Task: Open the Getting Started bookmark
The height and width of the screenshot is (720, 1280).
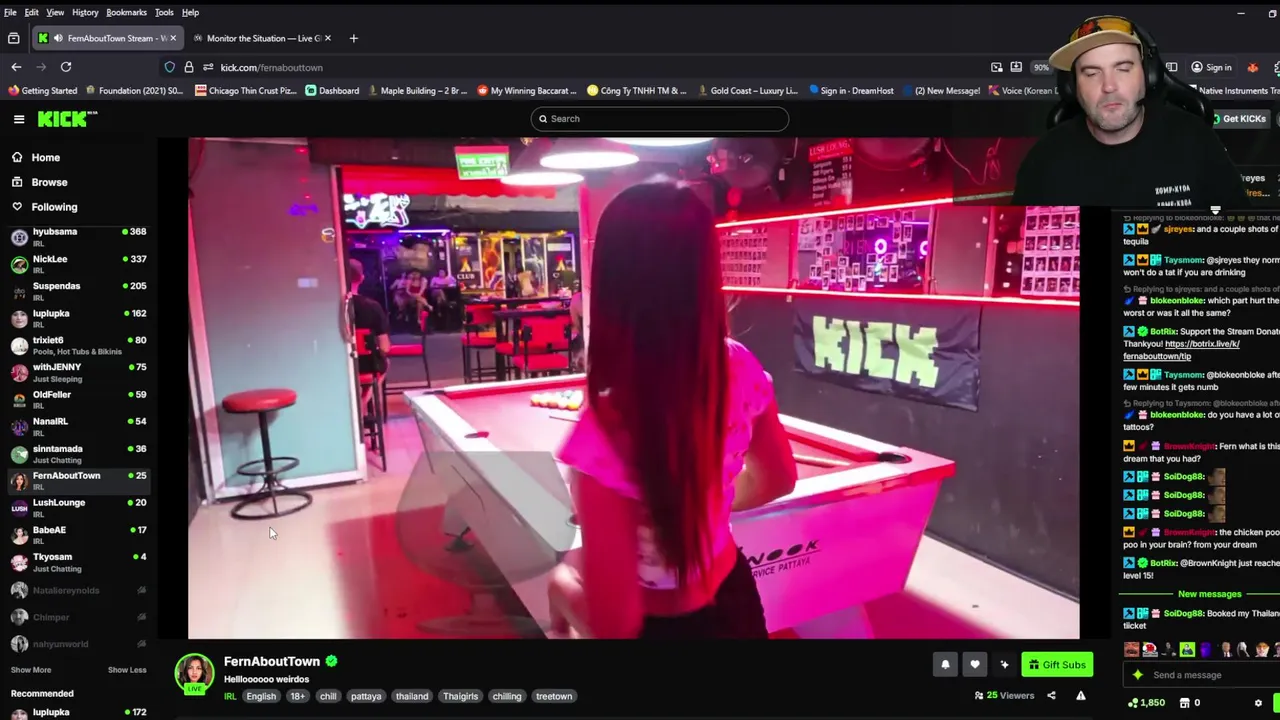Action: tap(42, 91)
